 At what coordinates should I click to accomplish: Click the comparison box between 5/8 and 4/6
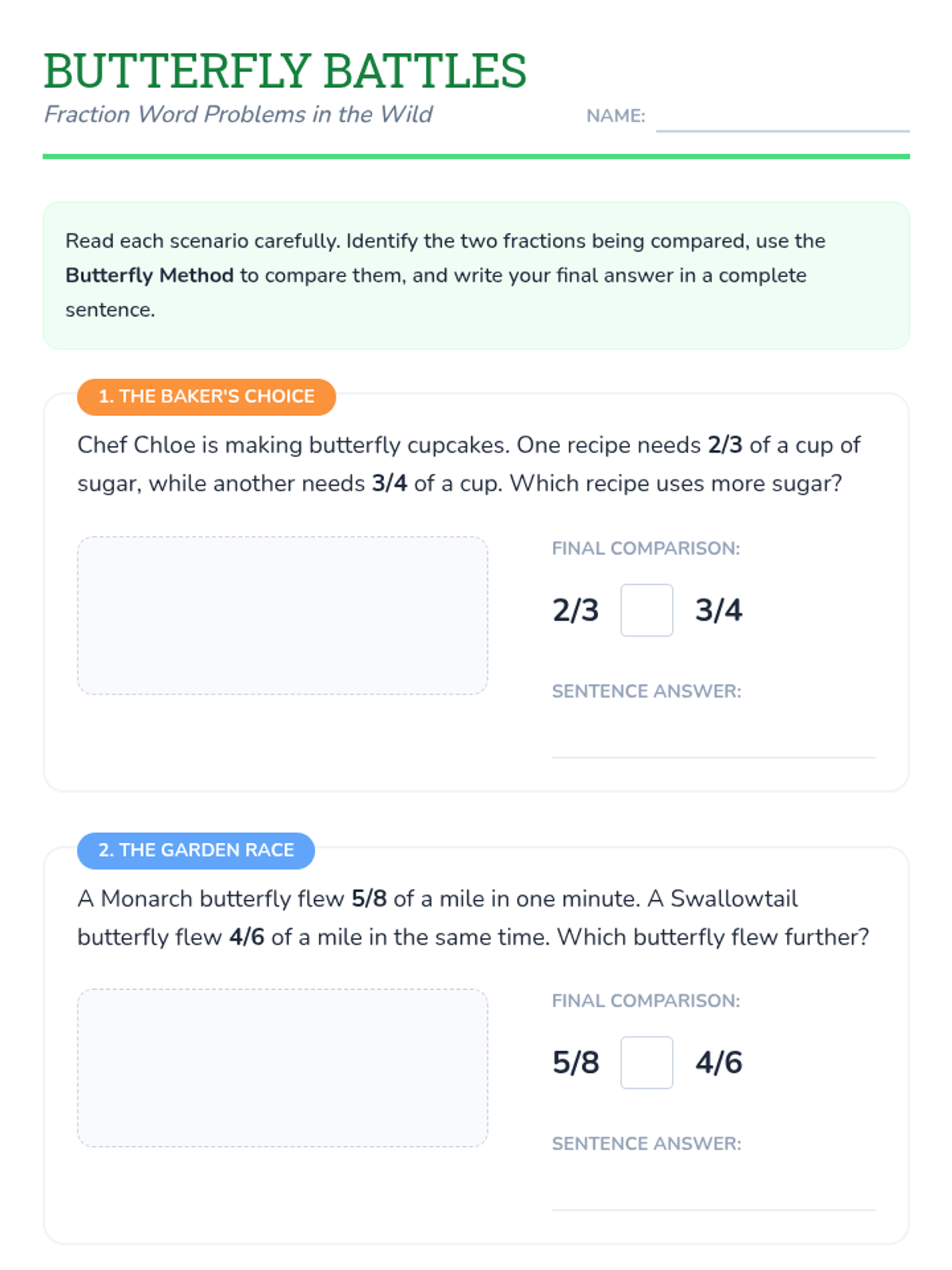(647, 1063)
